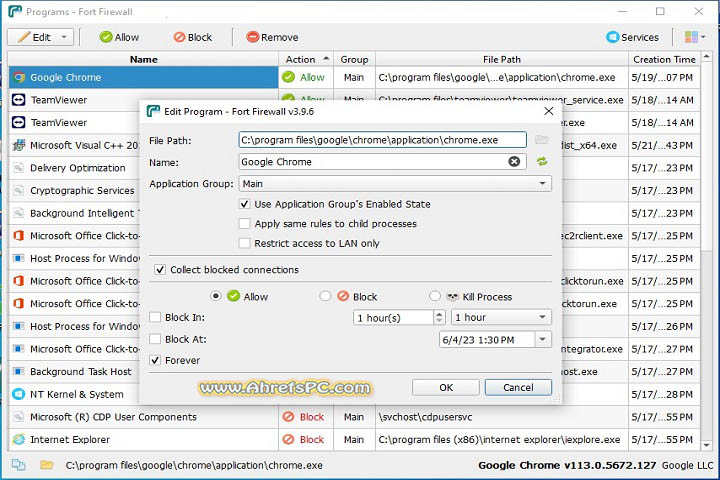The height and width of the screenshot is (480, 720).
Task: Click the Allow status icon for Google Chrome
Action: click(x=288, y=77)
